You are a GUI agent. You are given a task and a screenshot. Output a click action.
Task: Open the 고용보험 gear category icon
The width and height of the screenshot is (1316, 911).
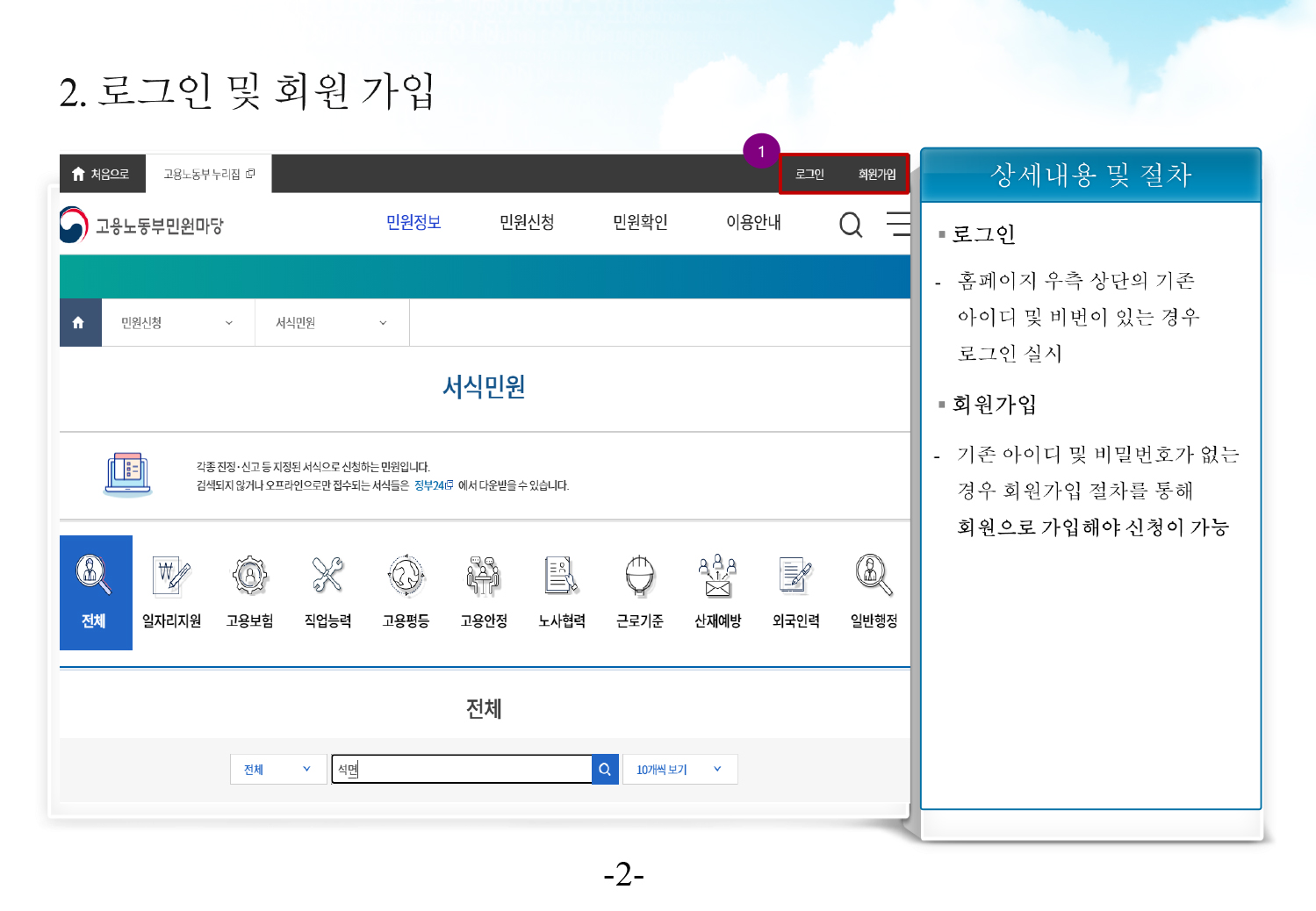250,575
